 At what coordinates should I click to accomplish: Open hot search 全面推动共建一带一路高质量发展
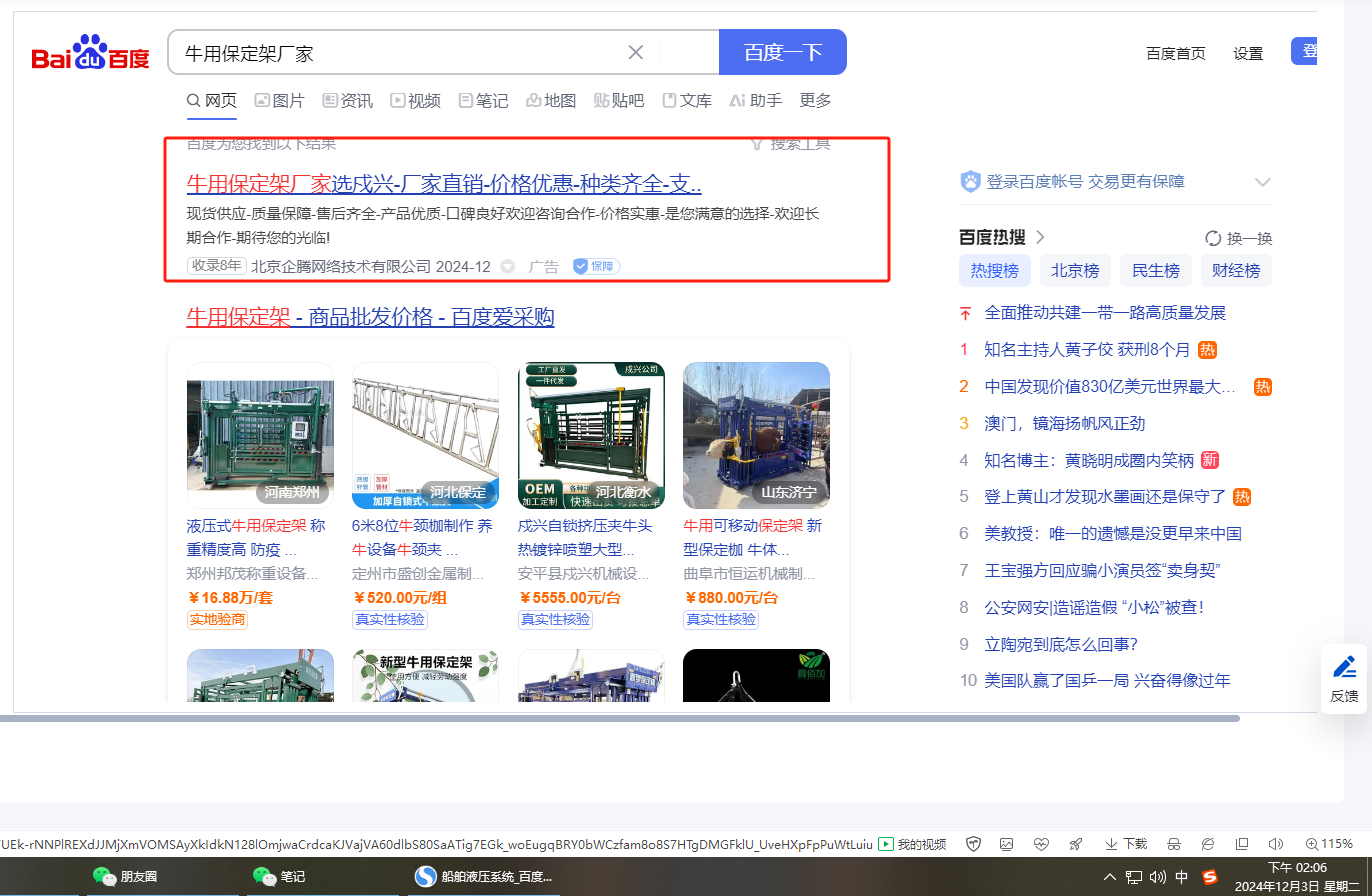1105,313
